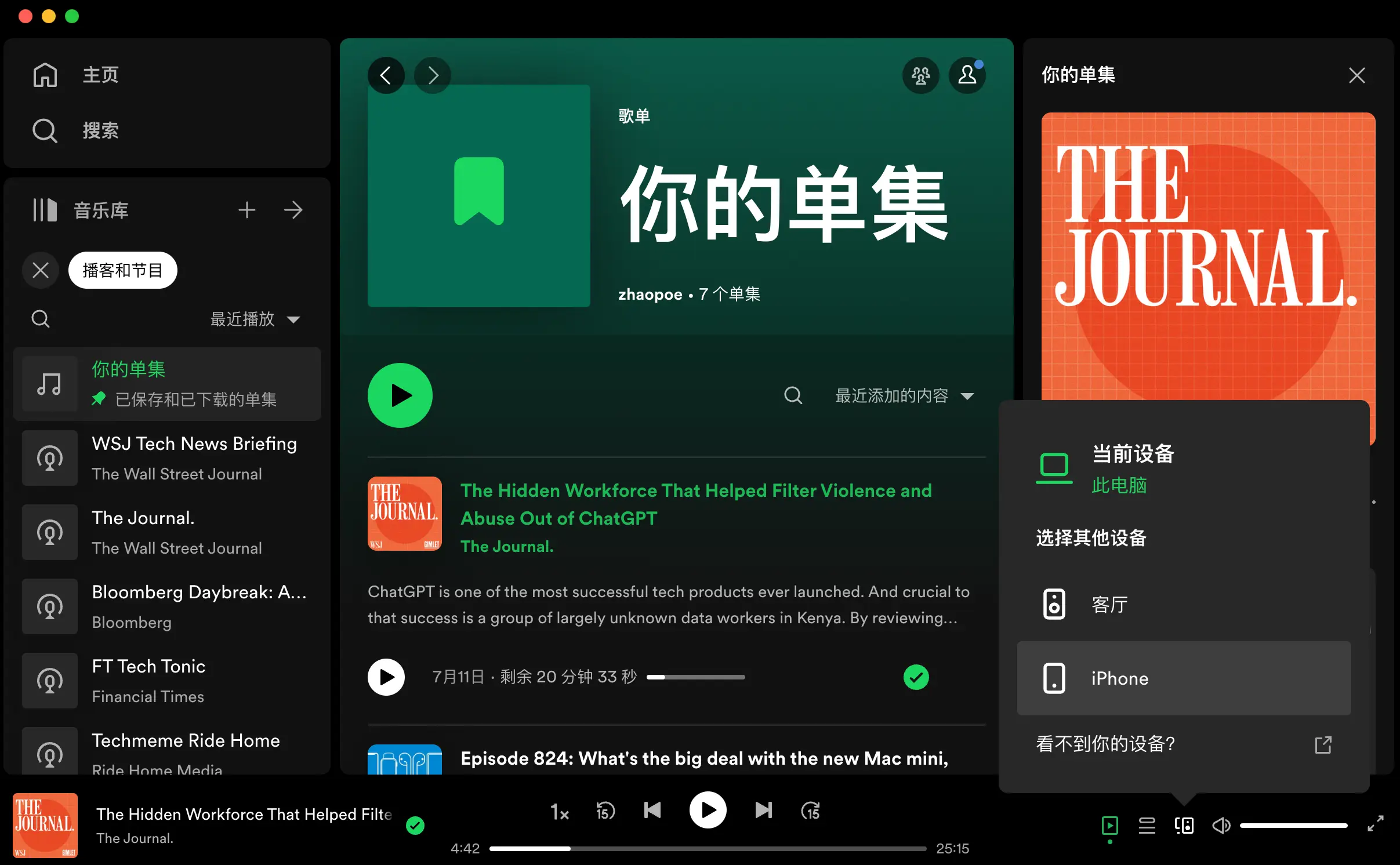The height and width of the screenshot is (865, 1400).
Task: Search within the library list
Action: pyautogui.click(x=41, y=318)
